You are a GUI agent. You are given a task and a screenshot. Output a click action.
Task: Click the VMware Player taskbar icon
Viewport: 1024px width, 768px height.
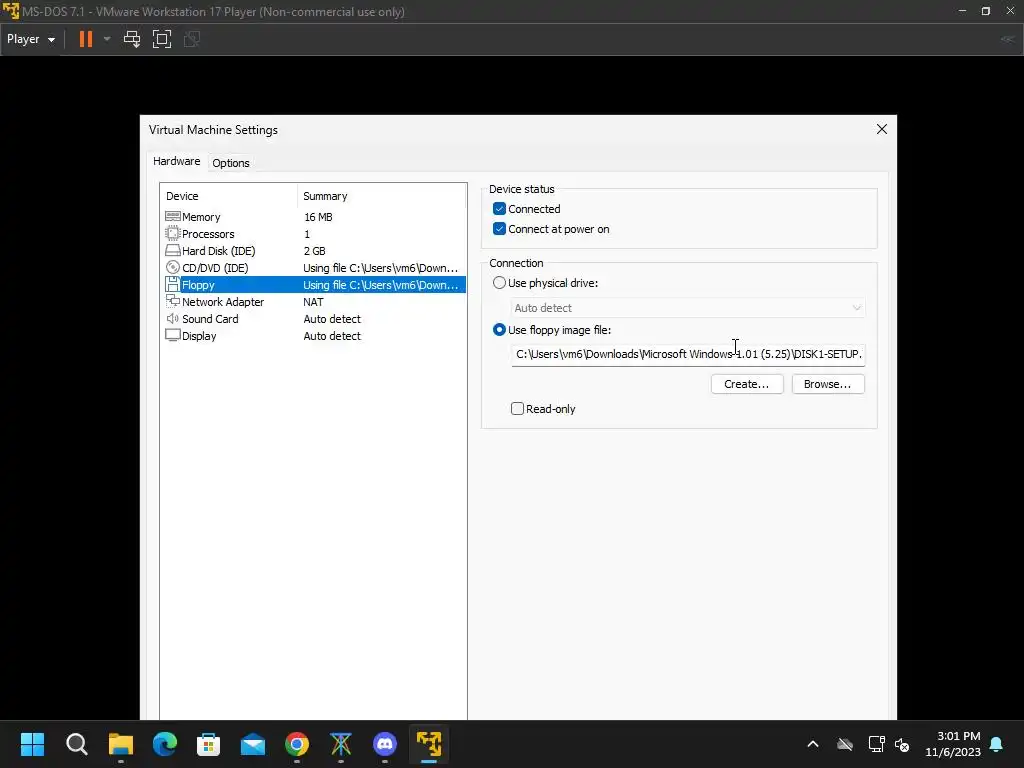click(429, 744)
